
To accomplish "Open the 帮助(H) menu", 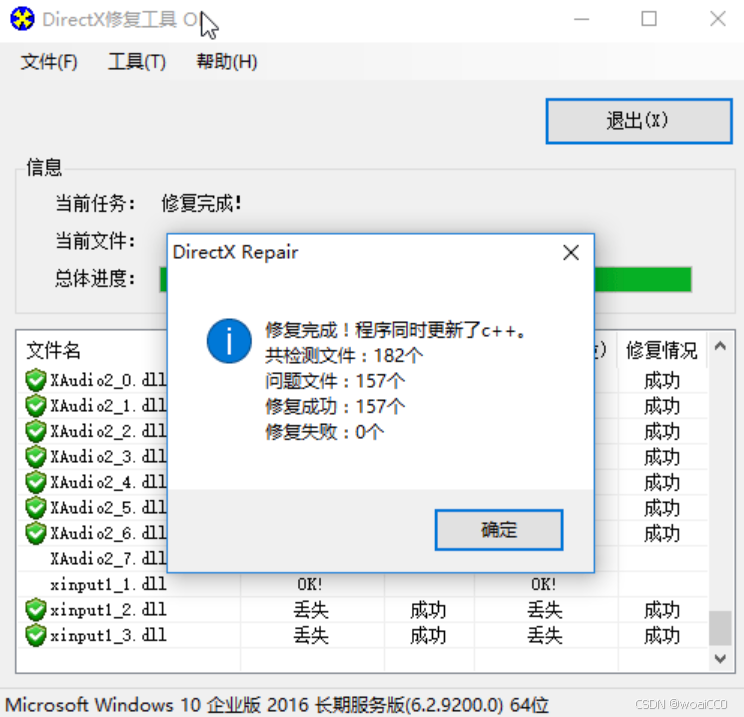I will (227, 62).
